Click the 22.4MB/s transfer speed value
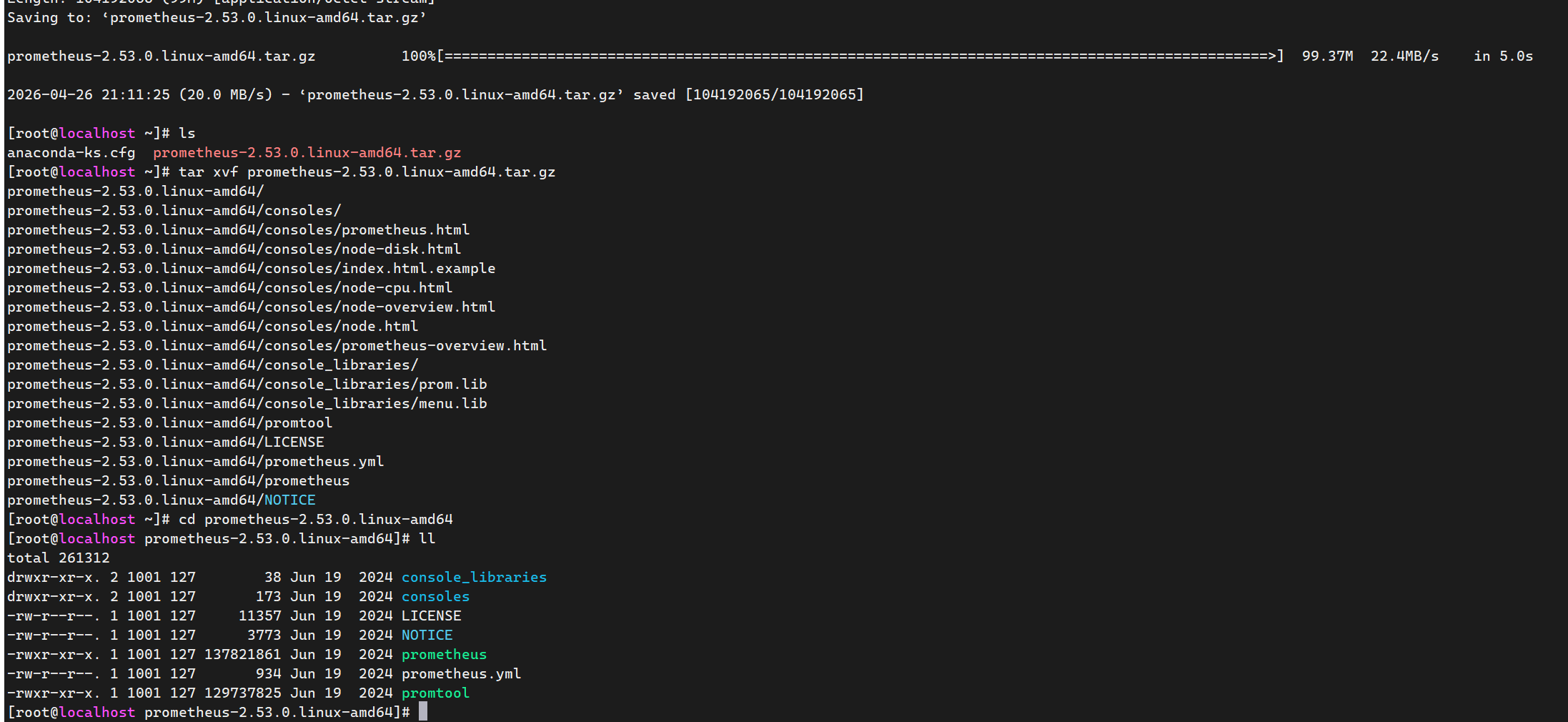The width and height of the screenshot is (1568, 722). point(1404,56)
